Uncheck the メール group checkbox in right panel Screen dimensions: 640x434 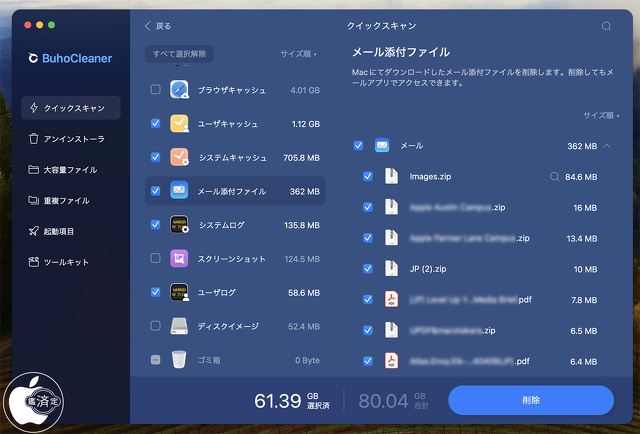tap(358, 145)
